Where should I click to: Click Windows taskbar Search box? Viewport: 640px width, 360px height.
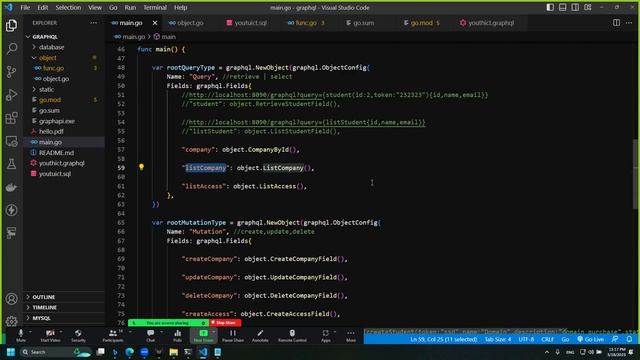click(55, 352)
